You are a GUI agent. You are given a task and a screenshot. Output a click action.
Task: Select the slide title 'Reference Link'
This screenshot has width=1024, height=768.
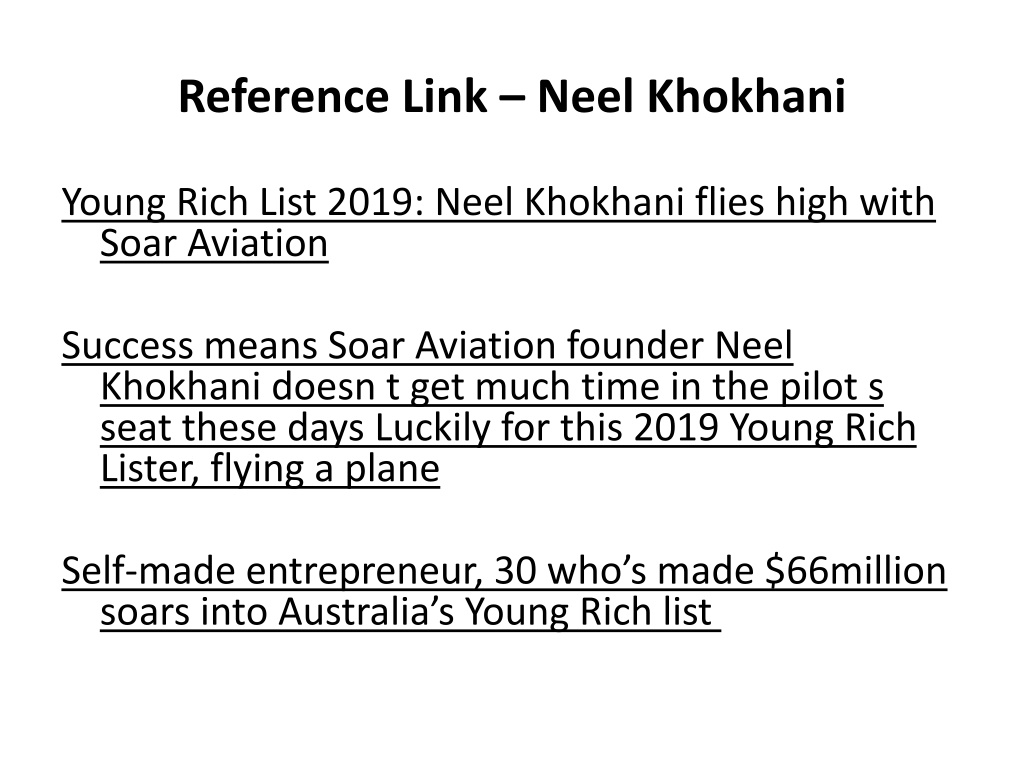[332, 97]
